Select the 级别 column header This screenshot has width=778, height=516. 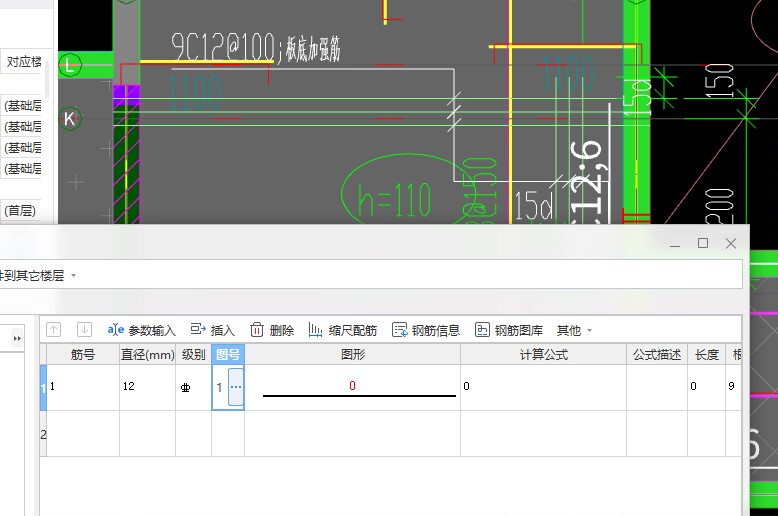tap(194, 354)
